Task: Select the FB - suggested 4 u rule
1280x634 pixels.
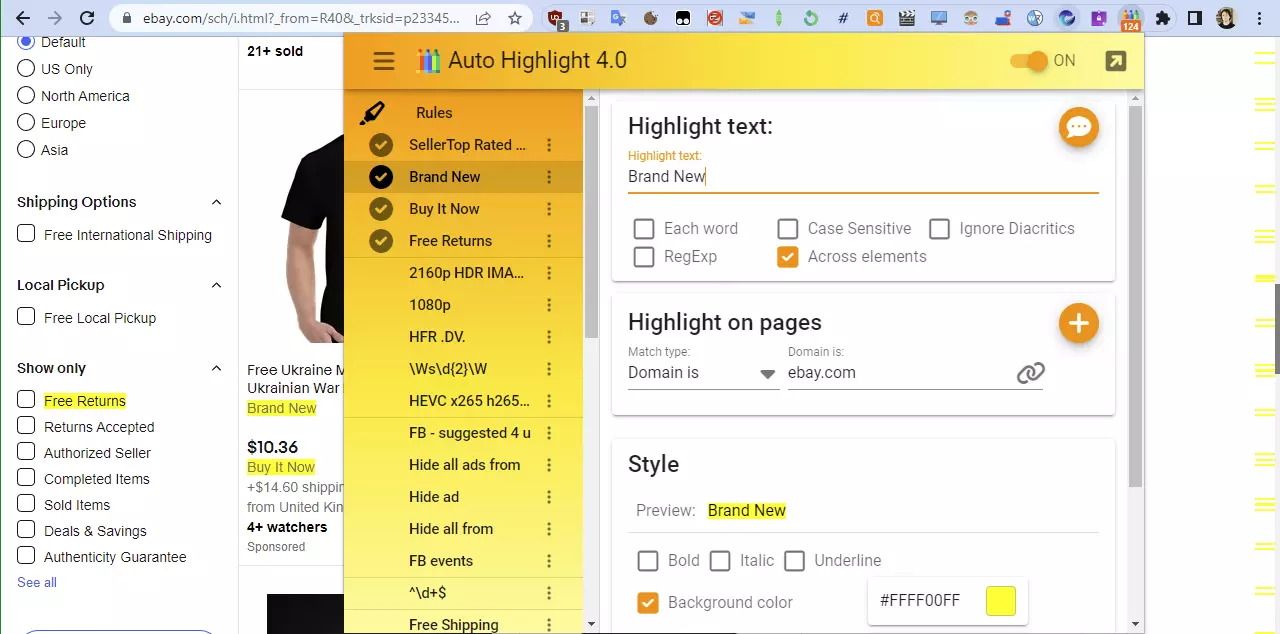Action: point(470,433)
